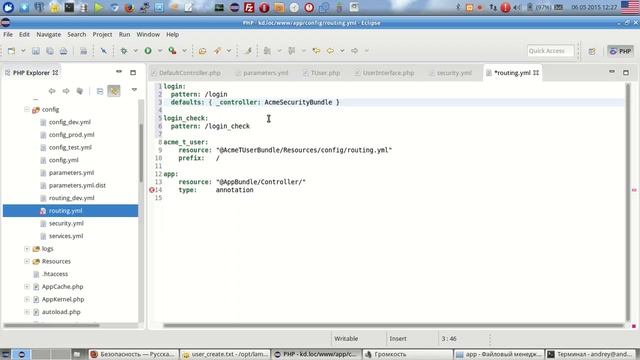Open the New file dropdown arrow
The width and height of the screenshot is (640, 360).
pyautogui.click(x=23, y=51)
